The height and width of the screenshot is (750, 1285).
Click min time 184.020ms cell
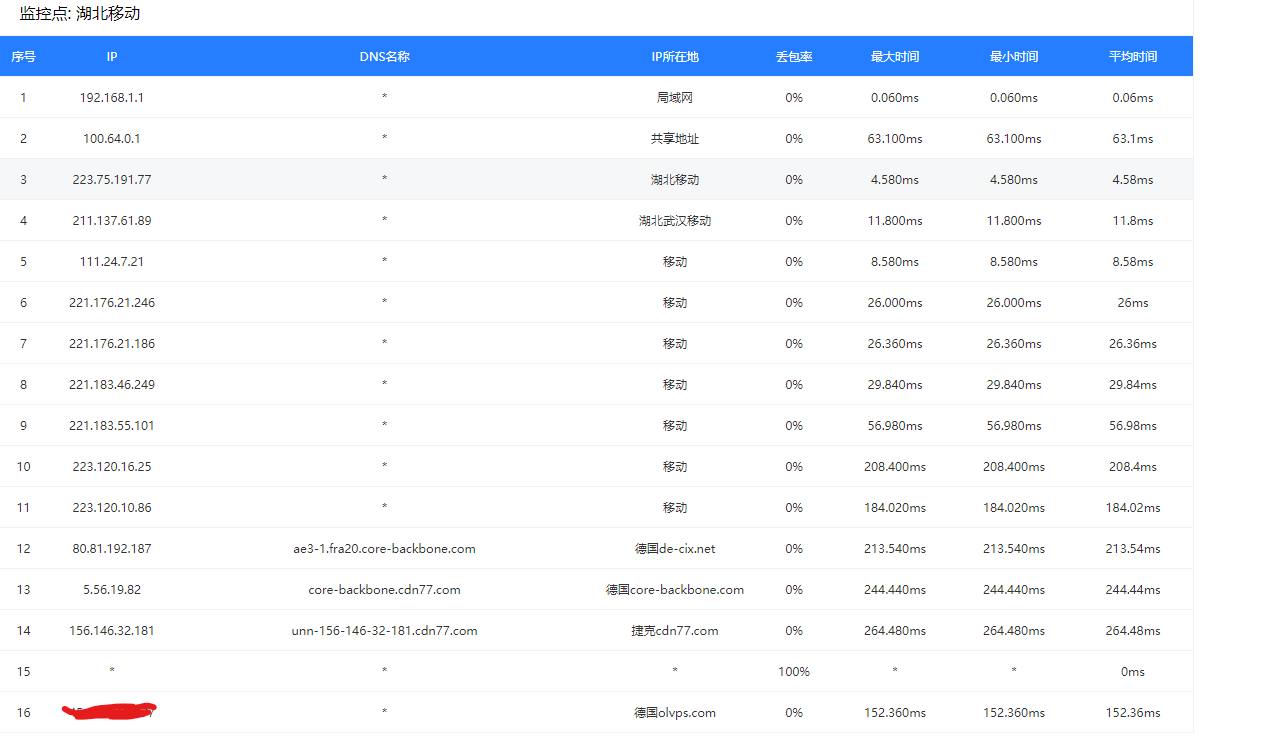[x=1014, y=508]
